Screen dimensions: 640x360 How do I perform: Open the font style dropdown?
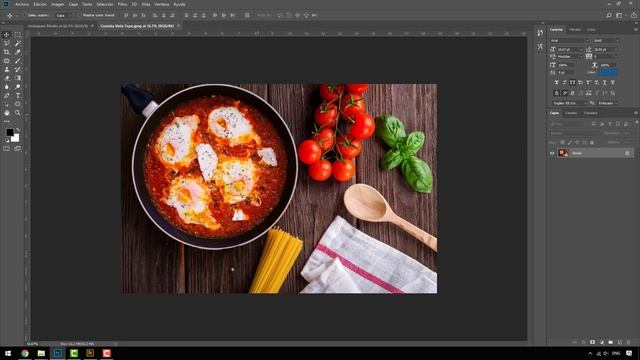pyautogui.click(x=606, y=40)
